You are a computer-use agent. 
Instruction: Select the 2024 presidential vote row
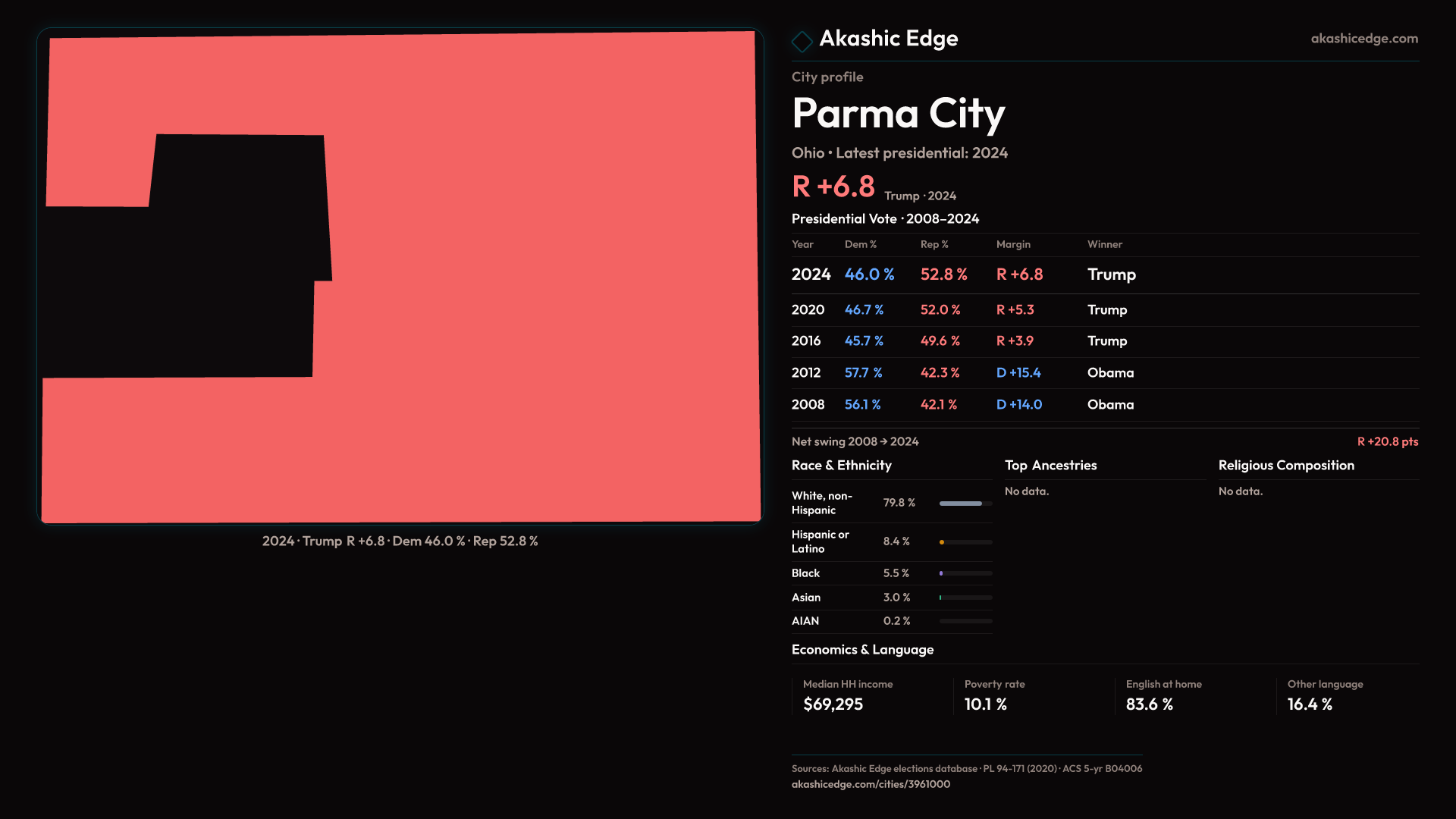coord(1104,275)
